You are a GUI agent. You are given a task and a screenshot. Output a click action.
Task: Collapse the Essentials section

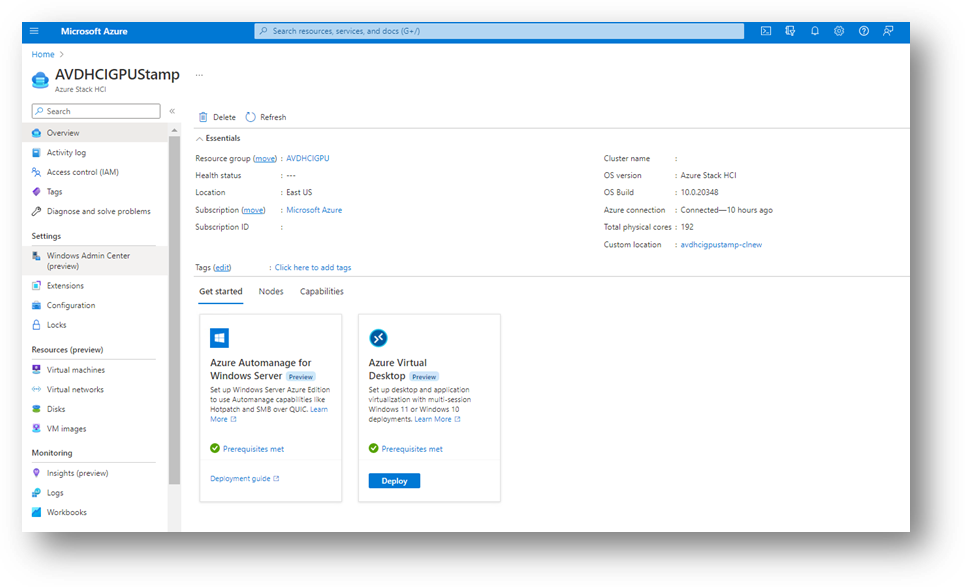pos(199,139)
